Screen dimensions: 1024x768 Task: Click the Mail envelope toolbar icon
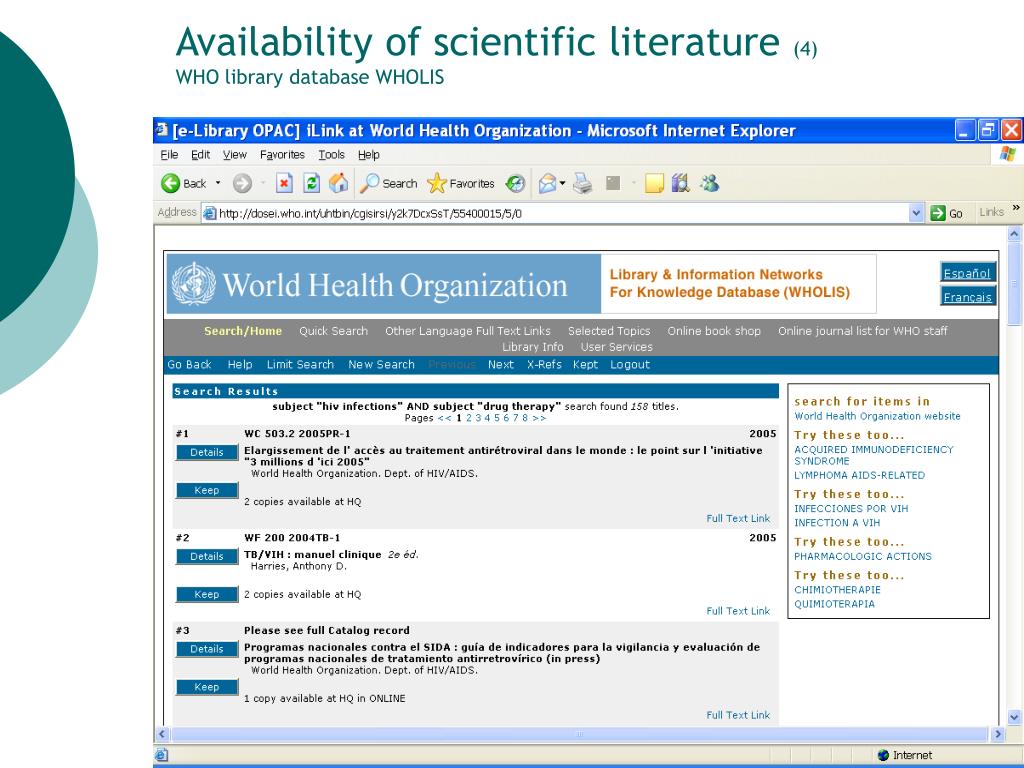click(547, 184)
